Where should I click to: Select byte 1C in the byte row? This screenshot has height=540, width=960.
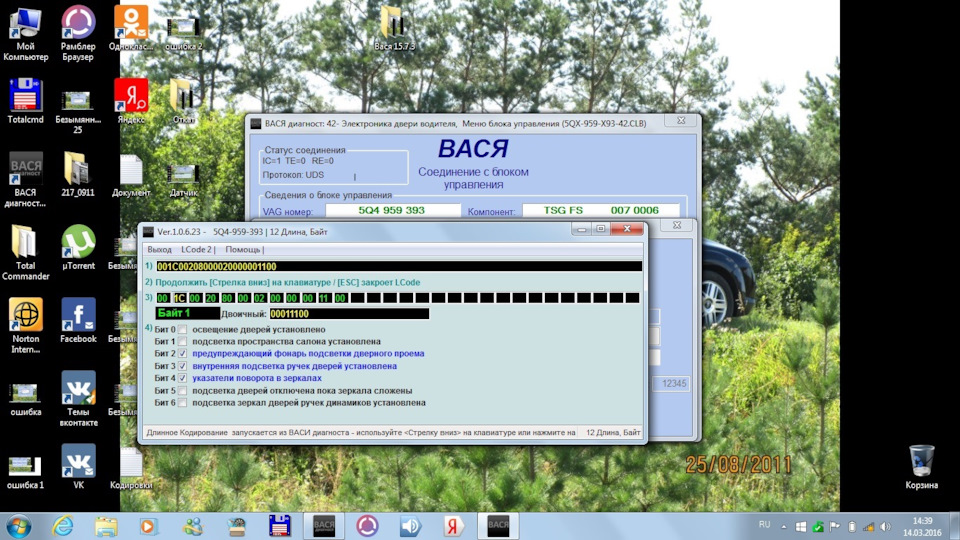(x=179, y=298)
